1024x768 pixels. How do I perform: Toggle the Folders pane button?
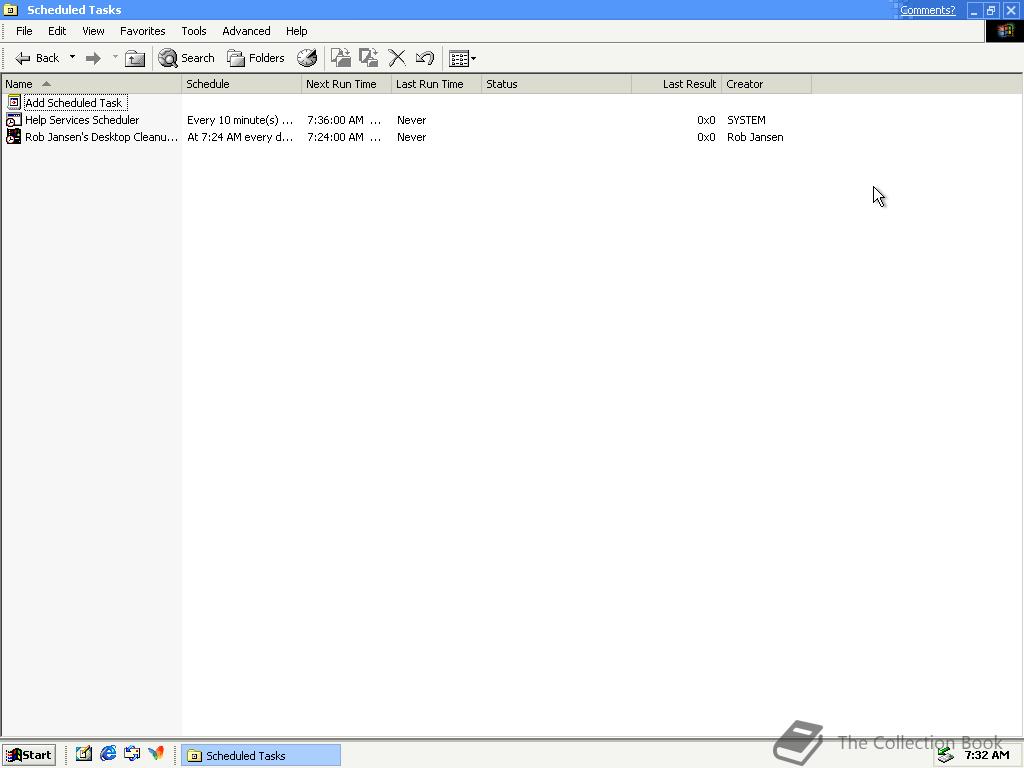click(255, 58)
